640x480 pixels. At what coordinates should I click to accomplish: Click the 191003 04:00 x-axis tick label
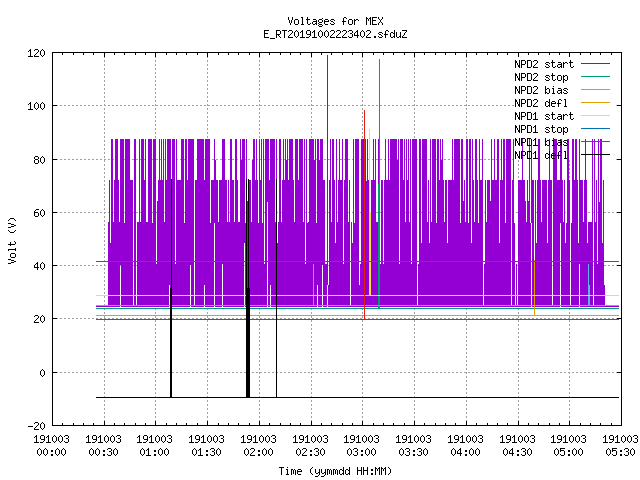[x=465, y=446]
